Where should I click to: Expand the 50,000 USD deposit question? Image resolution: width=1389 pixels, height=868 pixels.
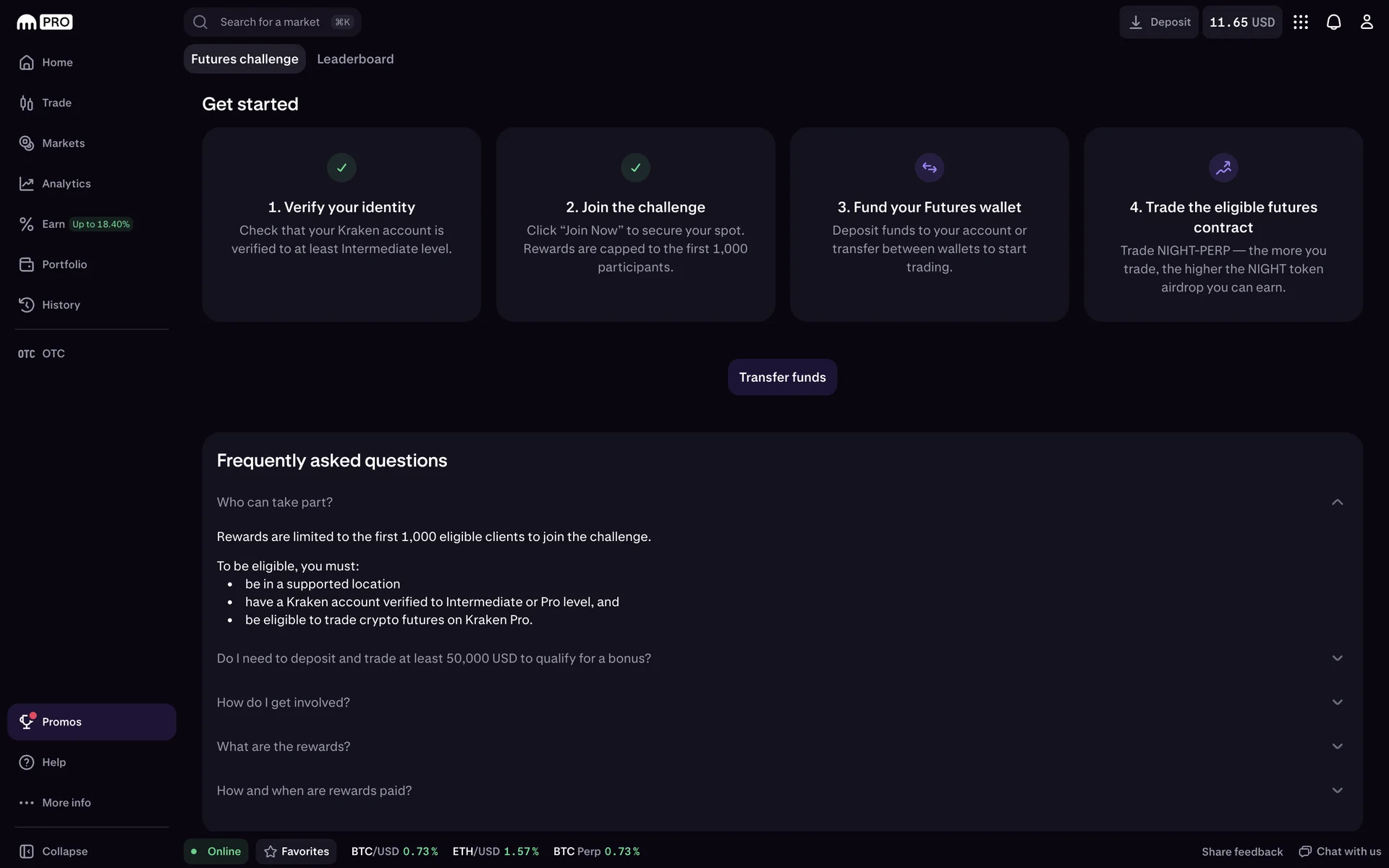1337,658
